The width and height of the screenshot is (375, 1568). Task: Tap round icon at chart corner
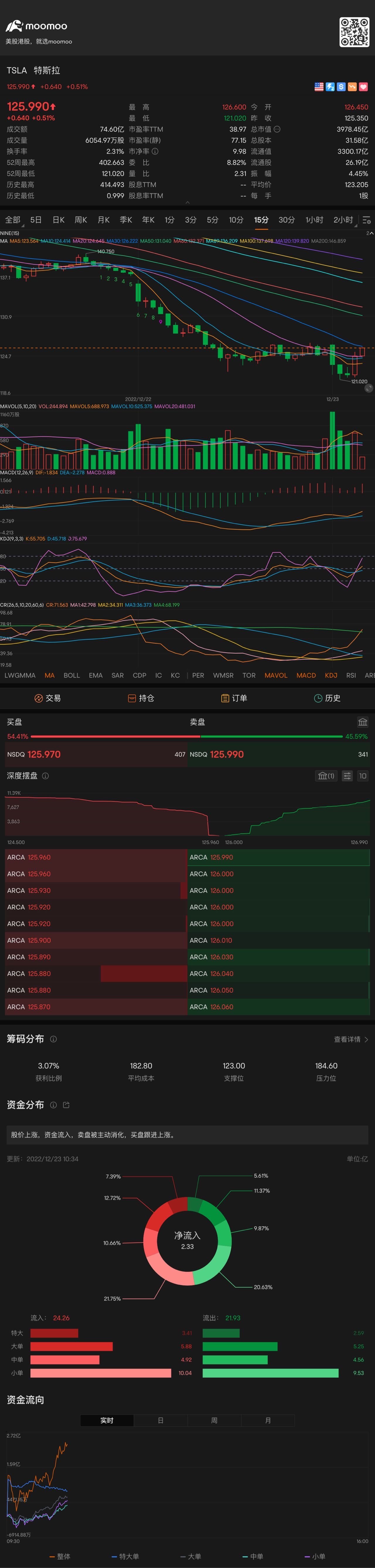[x=369, y=388]
